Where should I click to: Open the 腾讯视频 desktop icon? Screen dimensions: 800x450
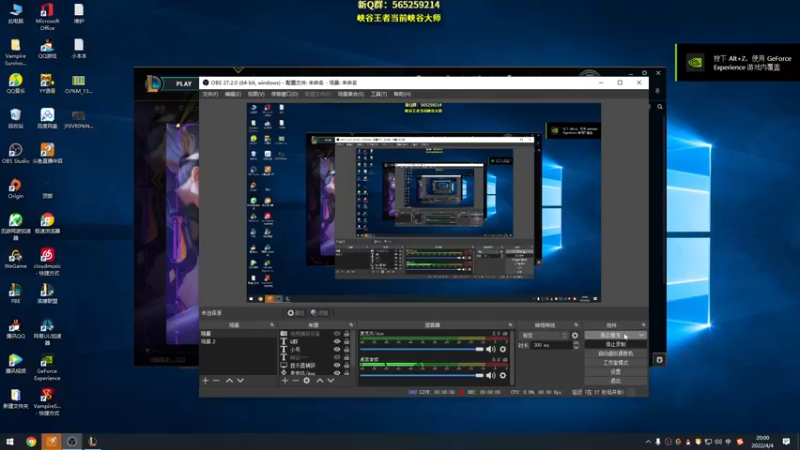click(15, 363)
